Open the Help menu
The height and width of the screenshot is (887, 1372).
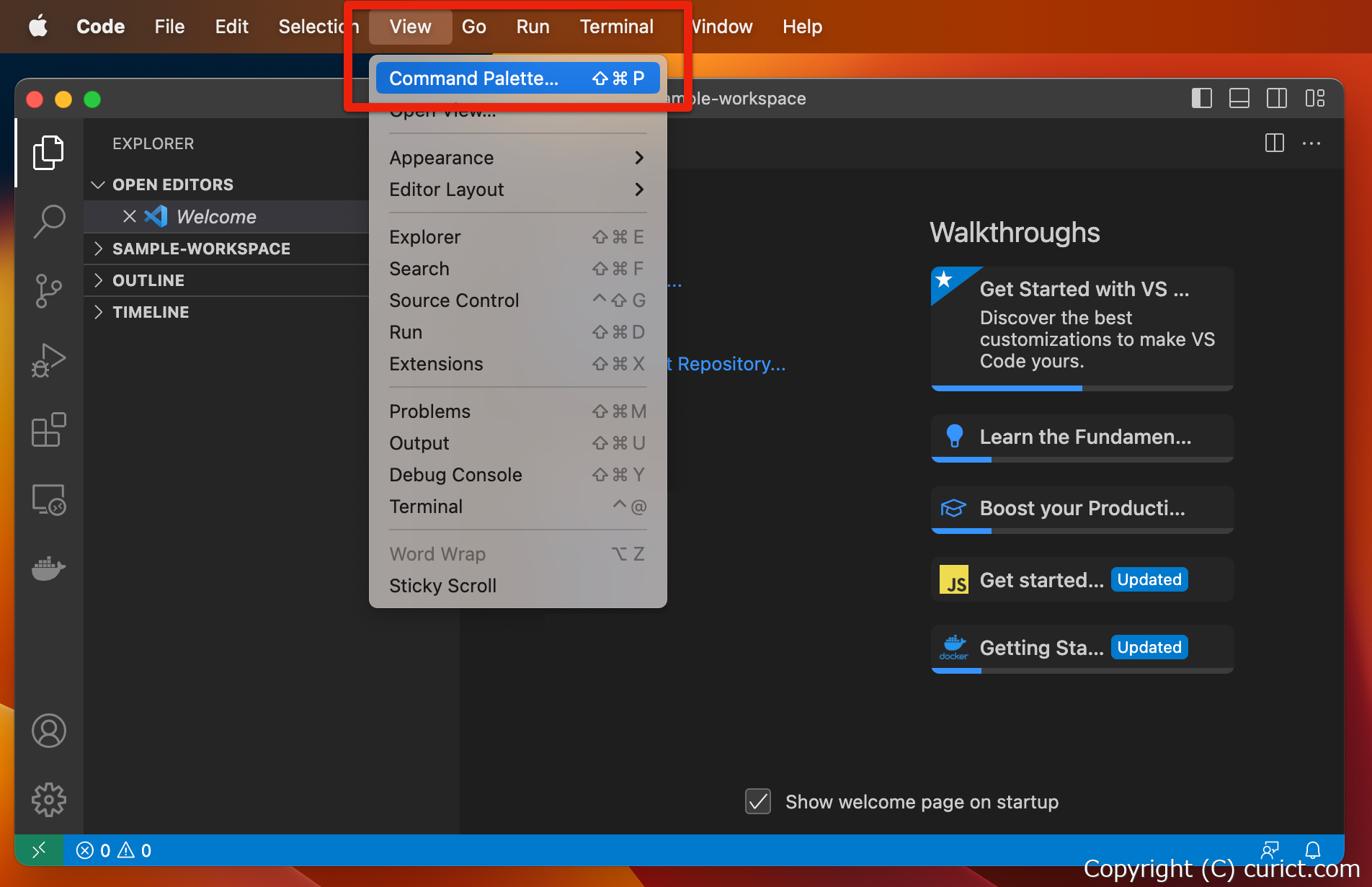tap(802, 27)
